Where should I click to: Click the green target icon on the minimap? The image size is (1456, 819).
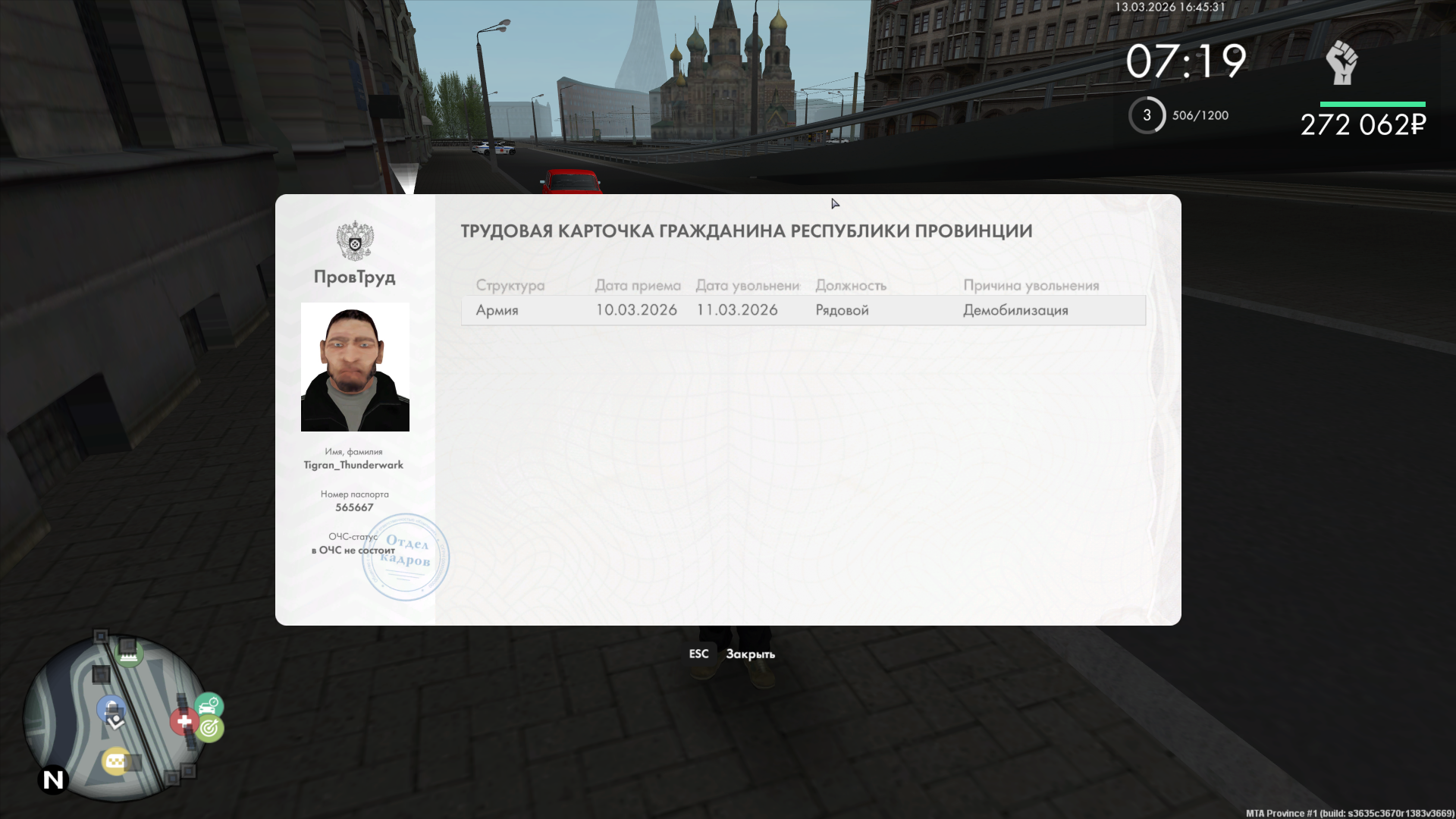pyautogui.click(x=209, y=729)
